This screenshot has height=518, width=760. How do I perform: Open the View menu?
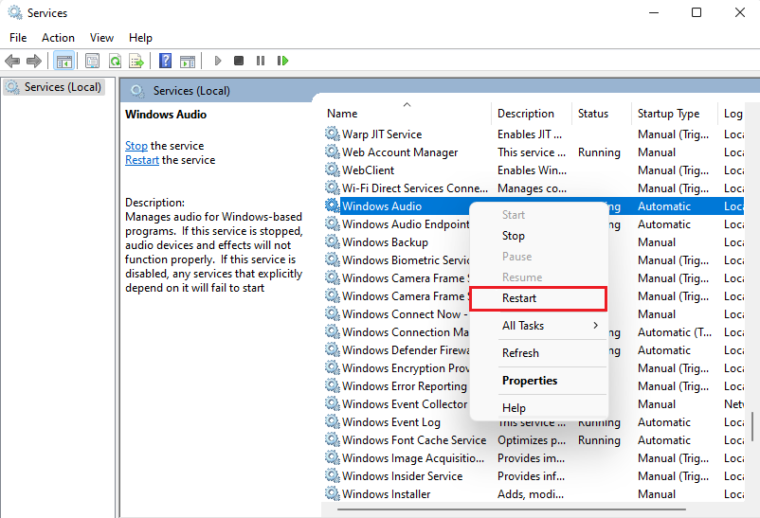[101, 38]
